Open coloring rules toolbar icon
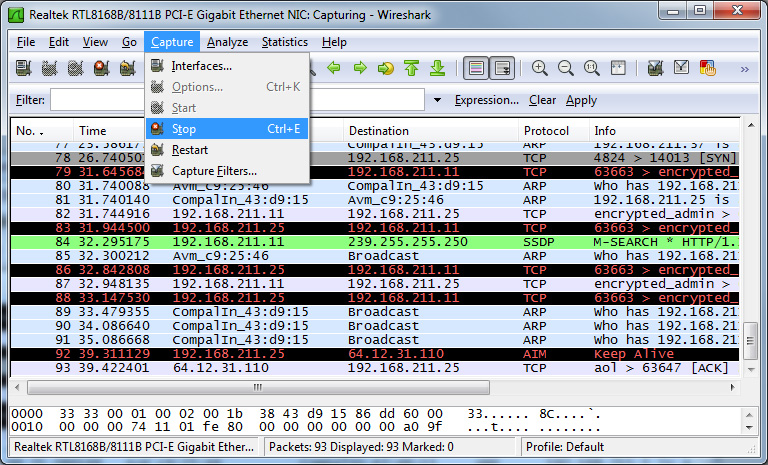 coord(708,69)
